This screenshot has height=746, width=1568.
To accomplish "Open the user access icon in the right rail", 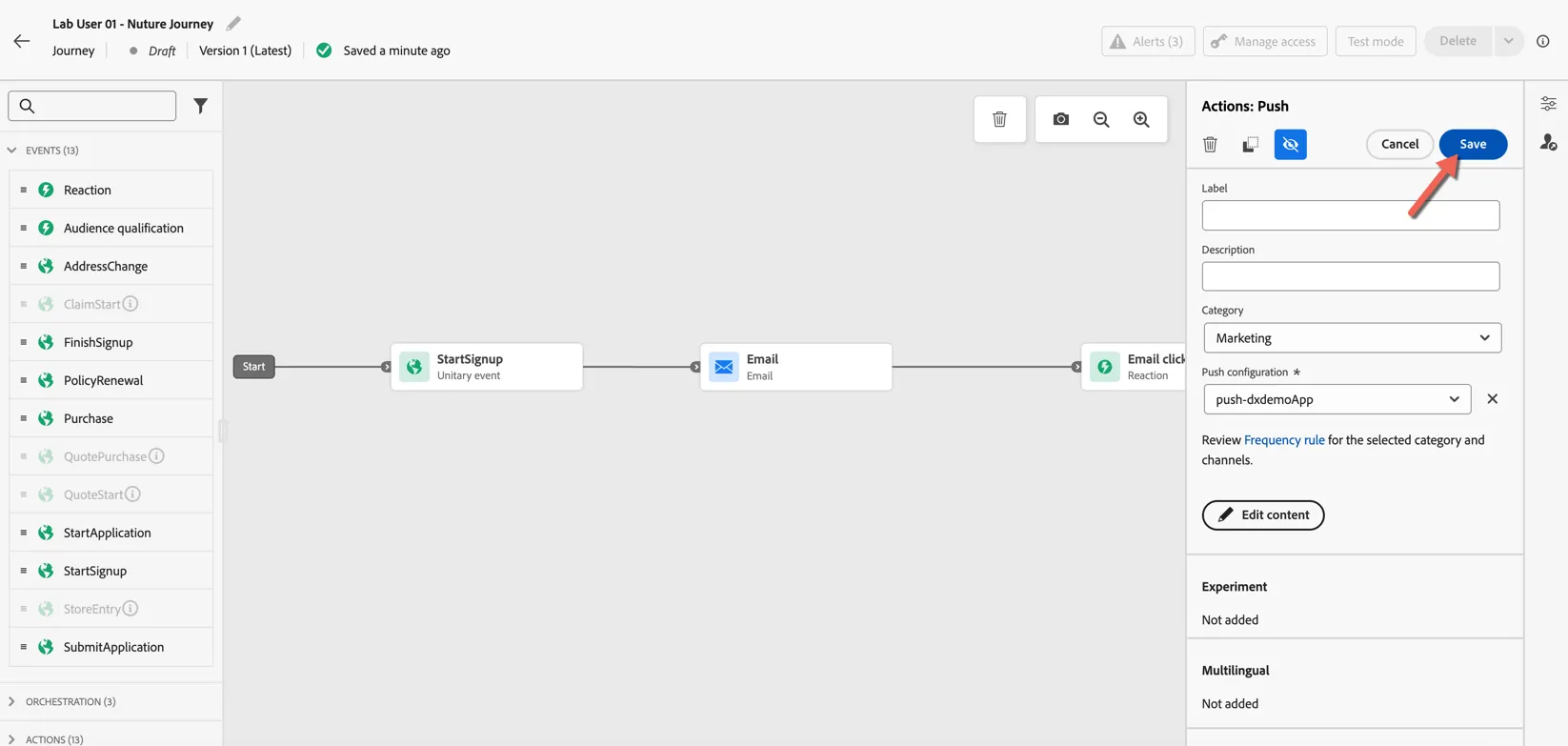I will (1548, 142).
